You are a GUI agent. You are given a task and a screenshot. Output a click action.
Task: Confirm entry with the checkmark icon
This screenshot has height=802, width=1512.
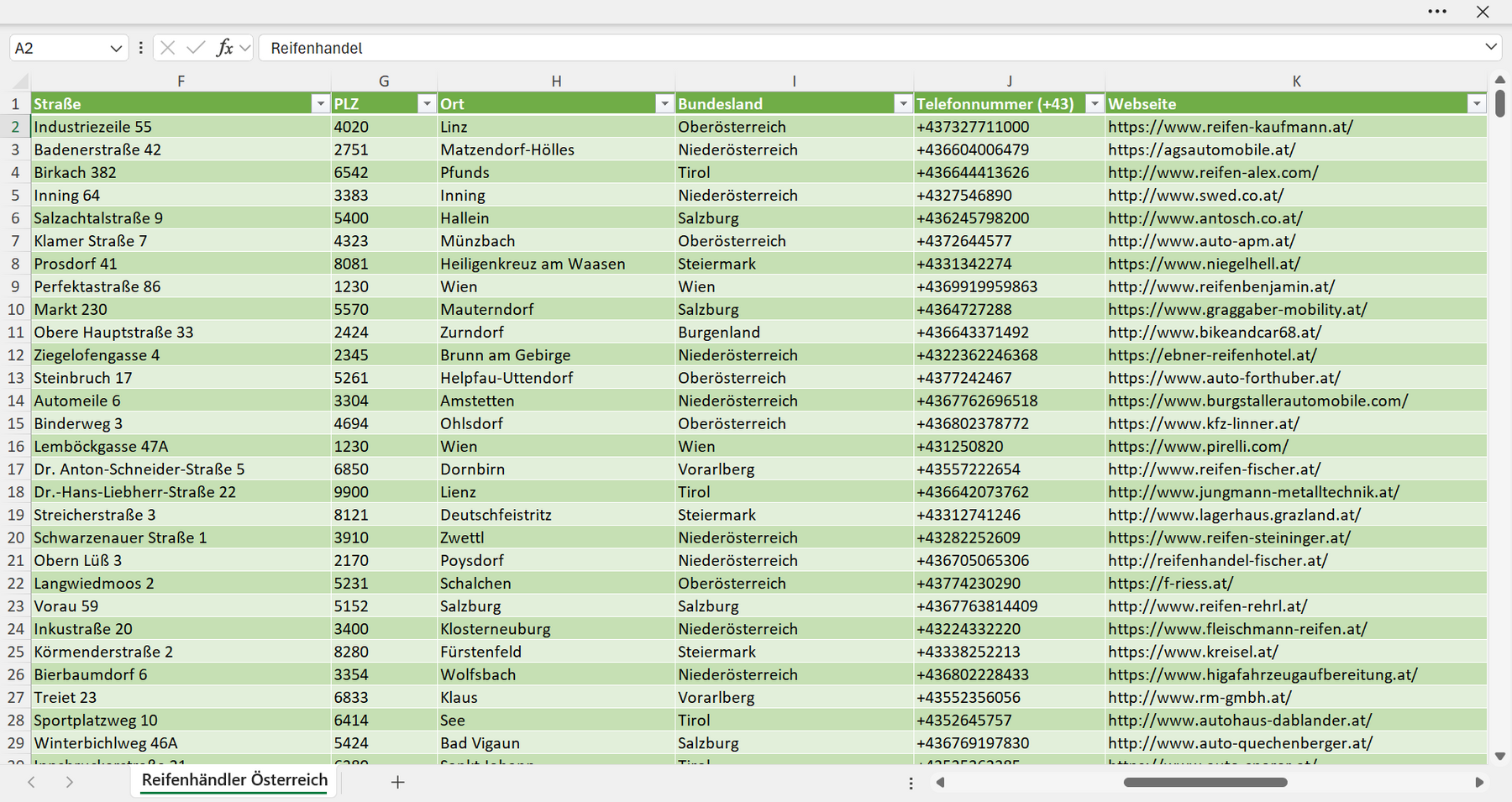coord(196,48)
